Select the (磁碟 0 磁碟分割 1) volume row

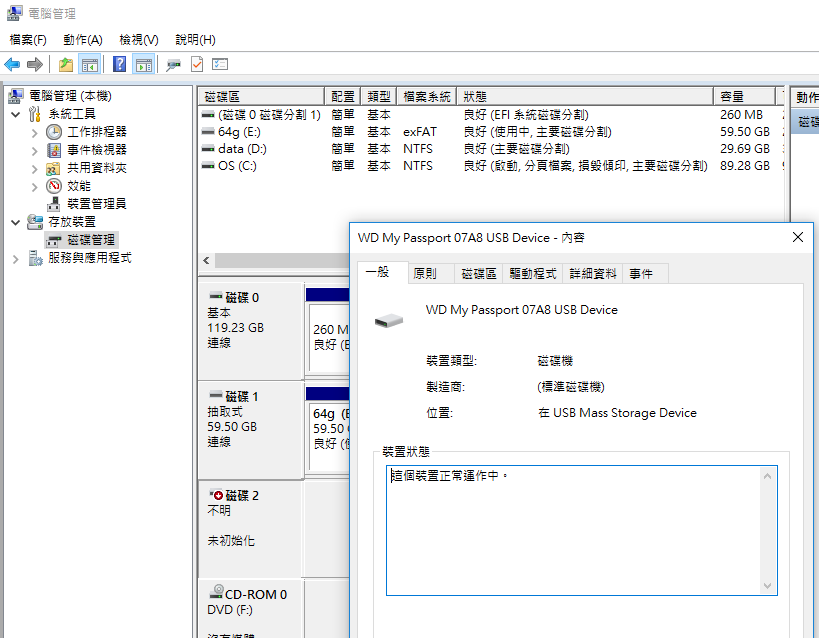[491, 114]
